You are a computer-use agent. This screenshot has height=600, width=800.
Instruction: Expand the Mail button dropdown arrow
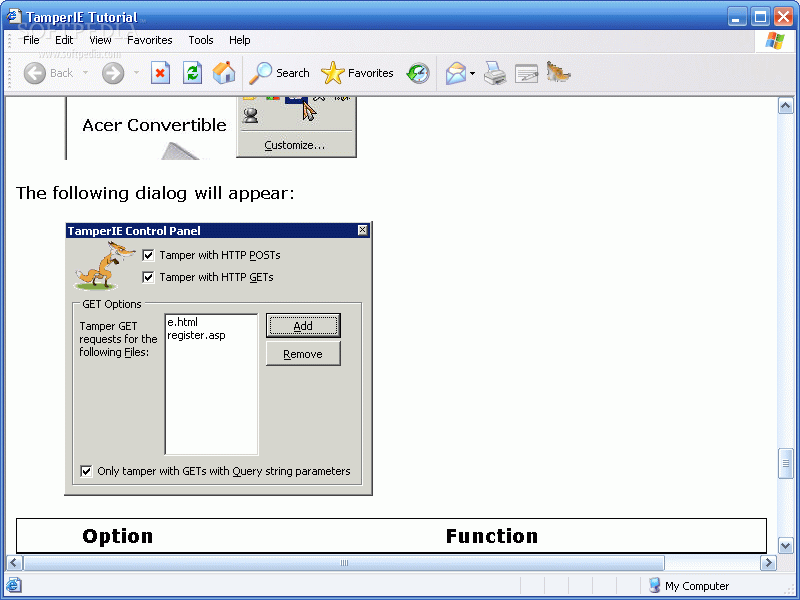tap(472, 73)
